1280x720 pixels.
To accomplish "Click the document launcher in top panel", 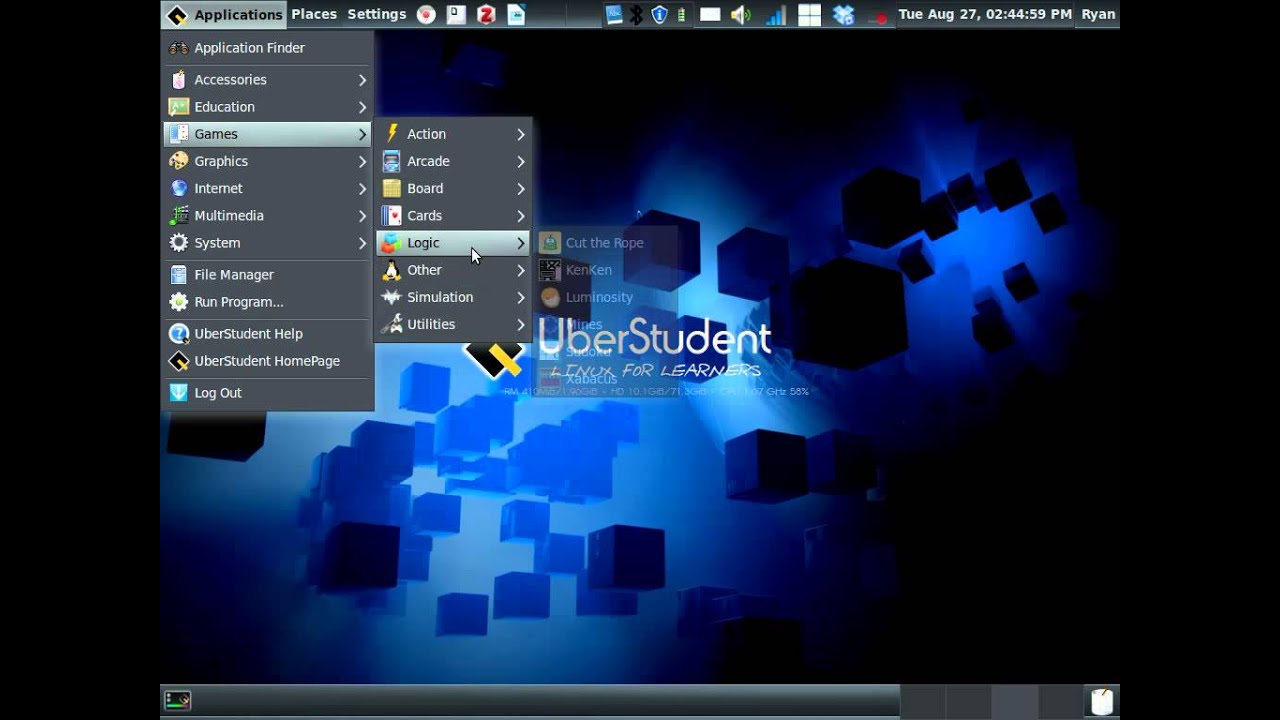I will click(456, 14).
